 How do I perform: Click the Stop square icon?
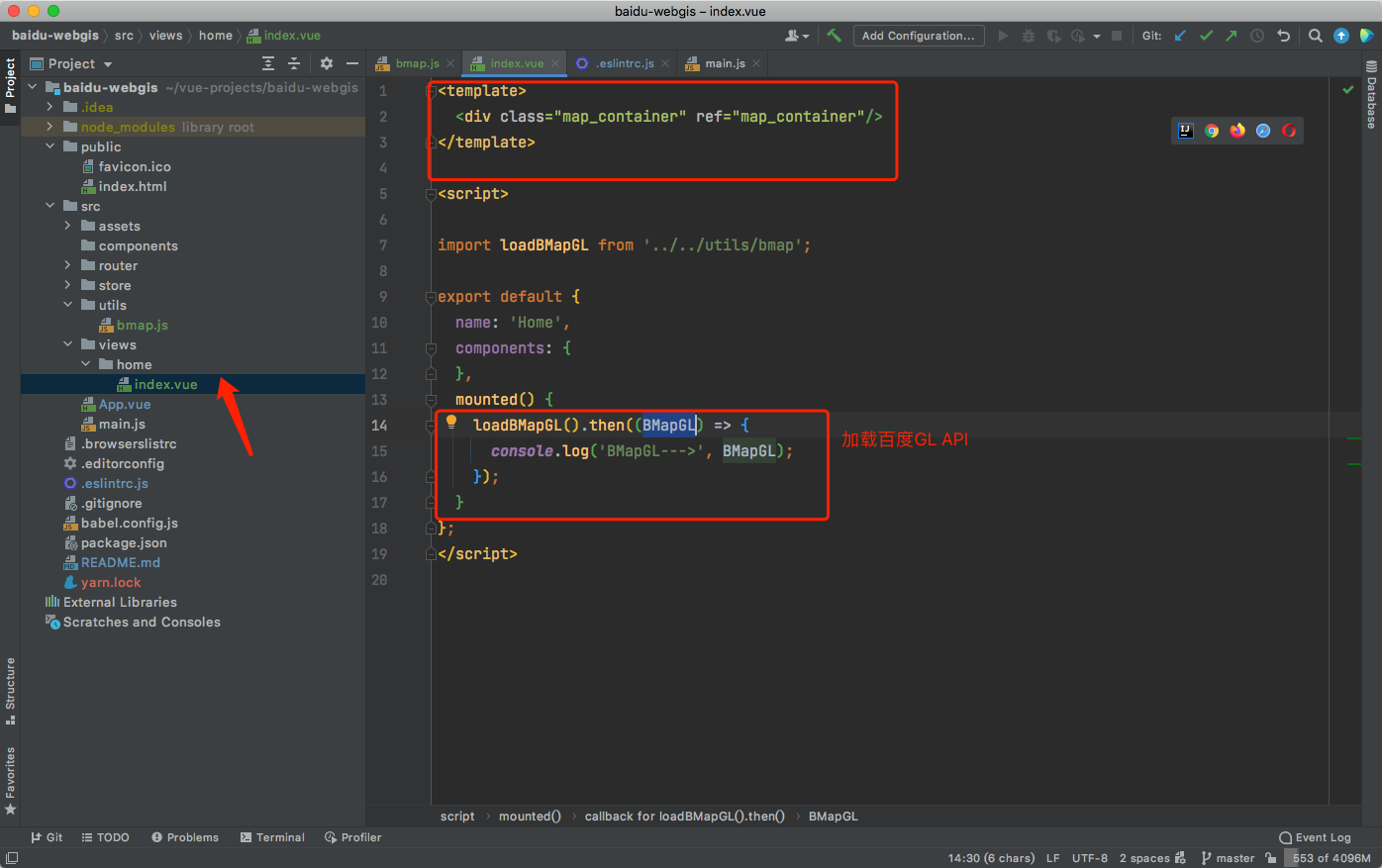(1117, 36)
